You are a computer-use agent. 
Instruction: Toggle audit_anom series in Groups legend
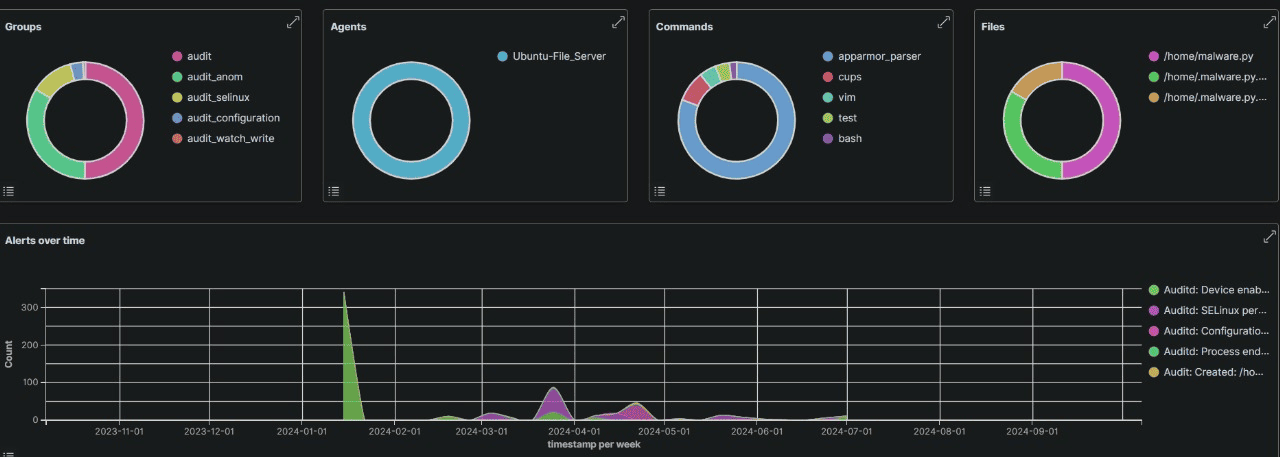point(214,77)
